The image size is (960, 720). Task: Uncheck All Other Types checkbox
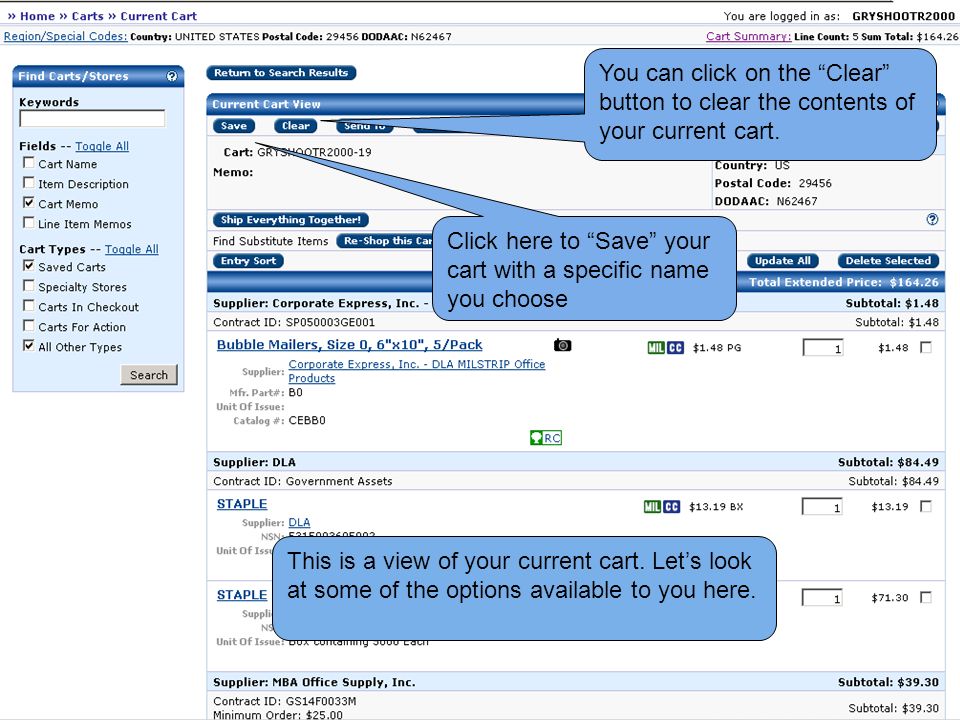coord(28,345)
